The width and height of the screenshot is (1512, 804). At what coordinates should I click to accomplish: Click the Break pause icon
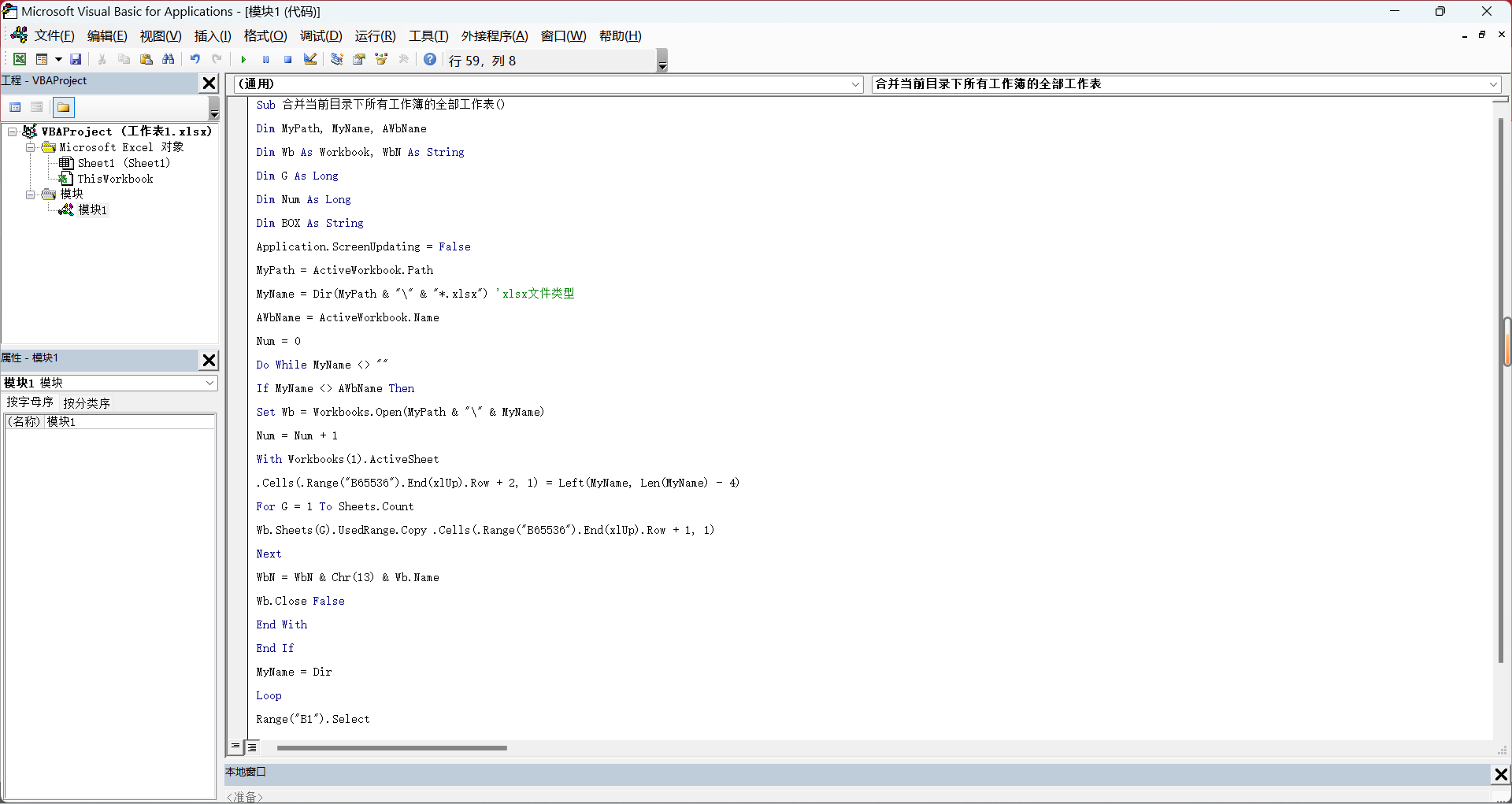click(265, 60)
